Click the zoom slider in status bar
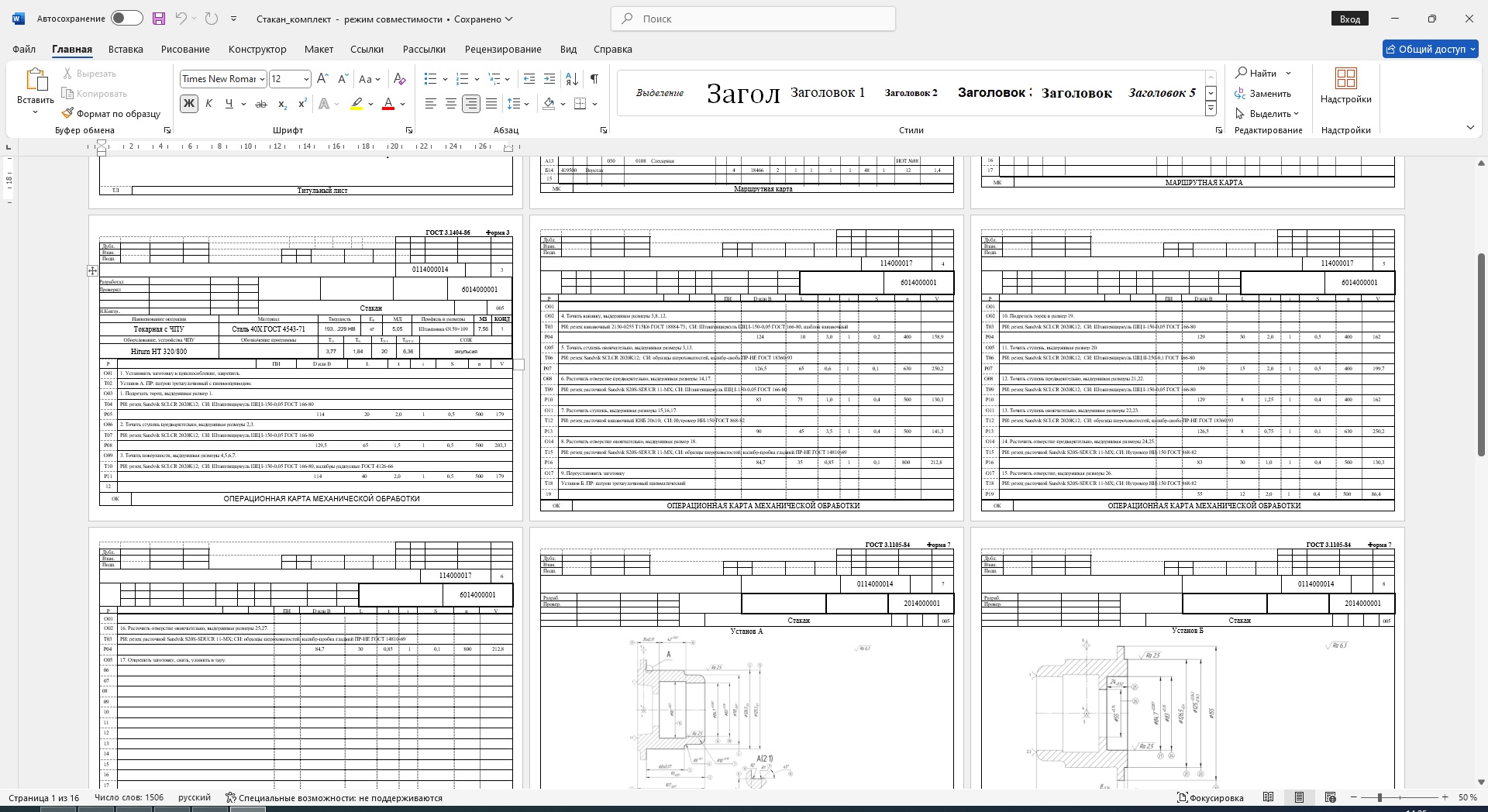 pyautogui.click(x=1379, y=797)
